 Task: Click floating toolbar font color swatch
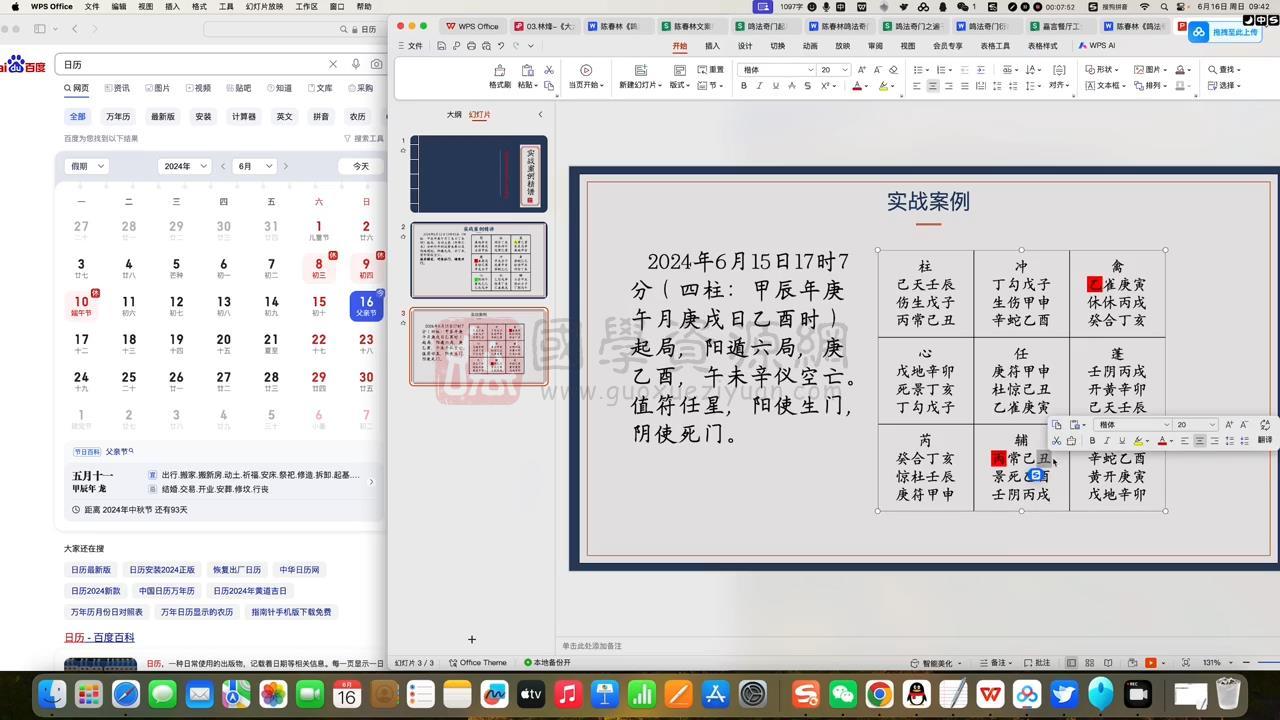1162,440
